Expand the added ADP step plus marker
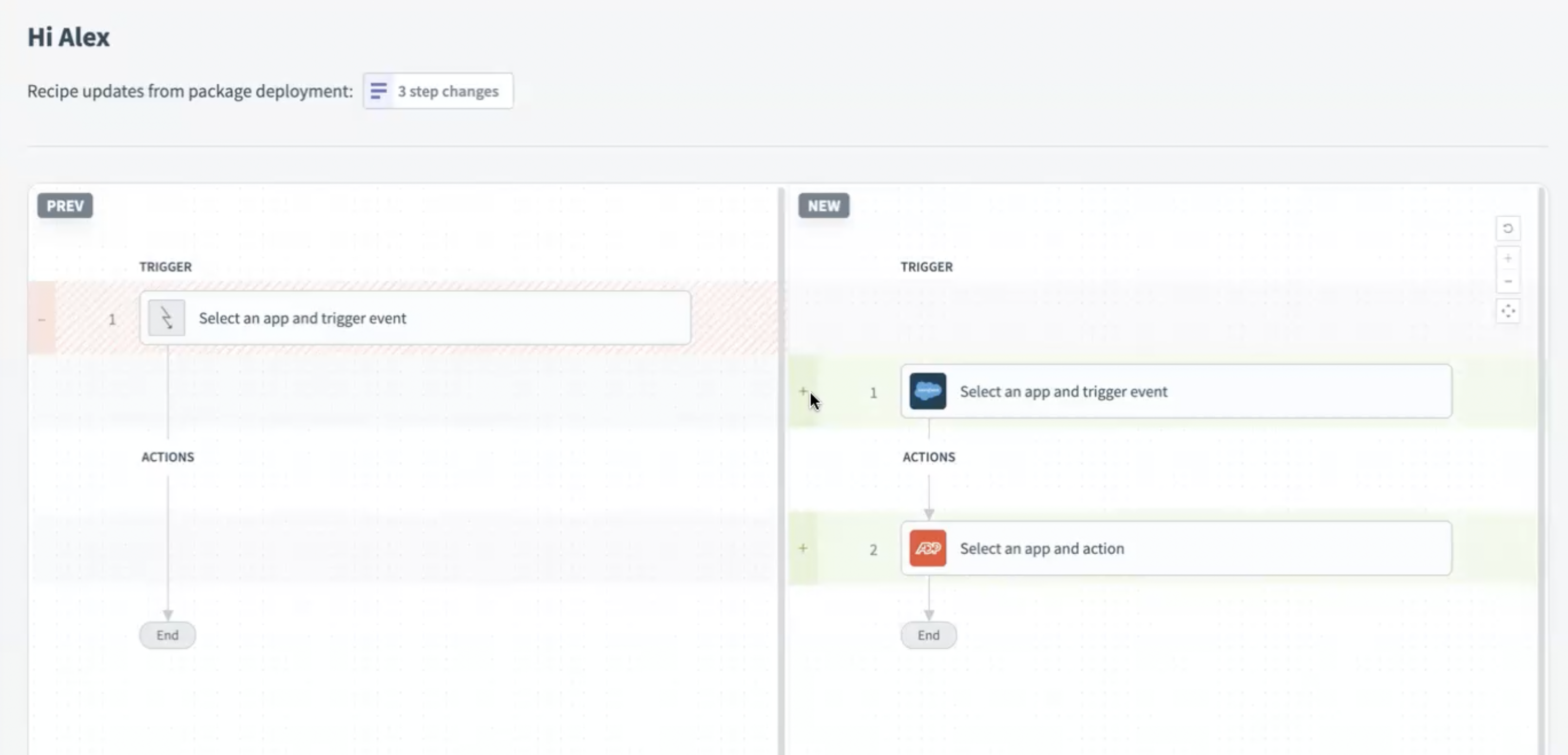 802,548
